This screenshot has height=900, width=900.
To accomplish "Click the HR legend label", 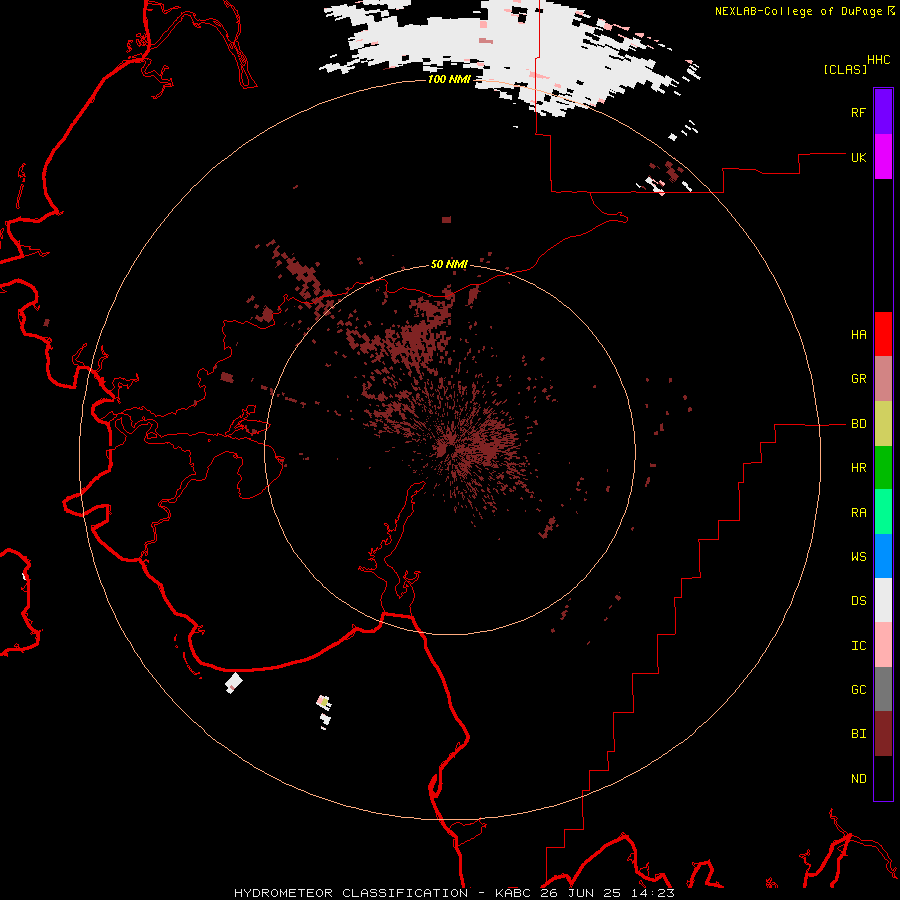I will 859,468.
